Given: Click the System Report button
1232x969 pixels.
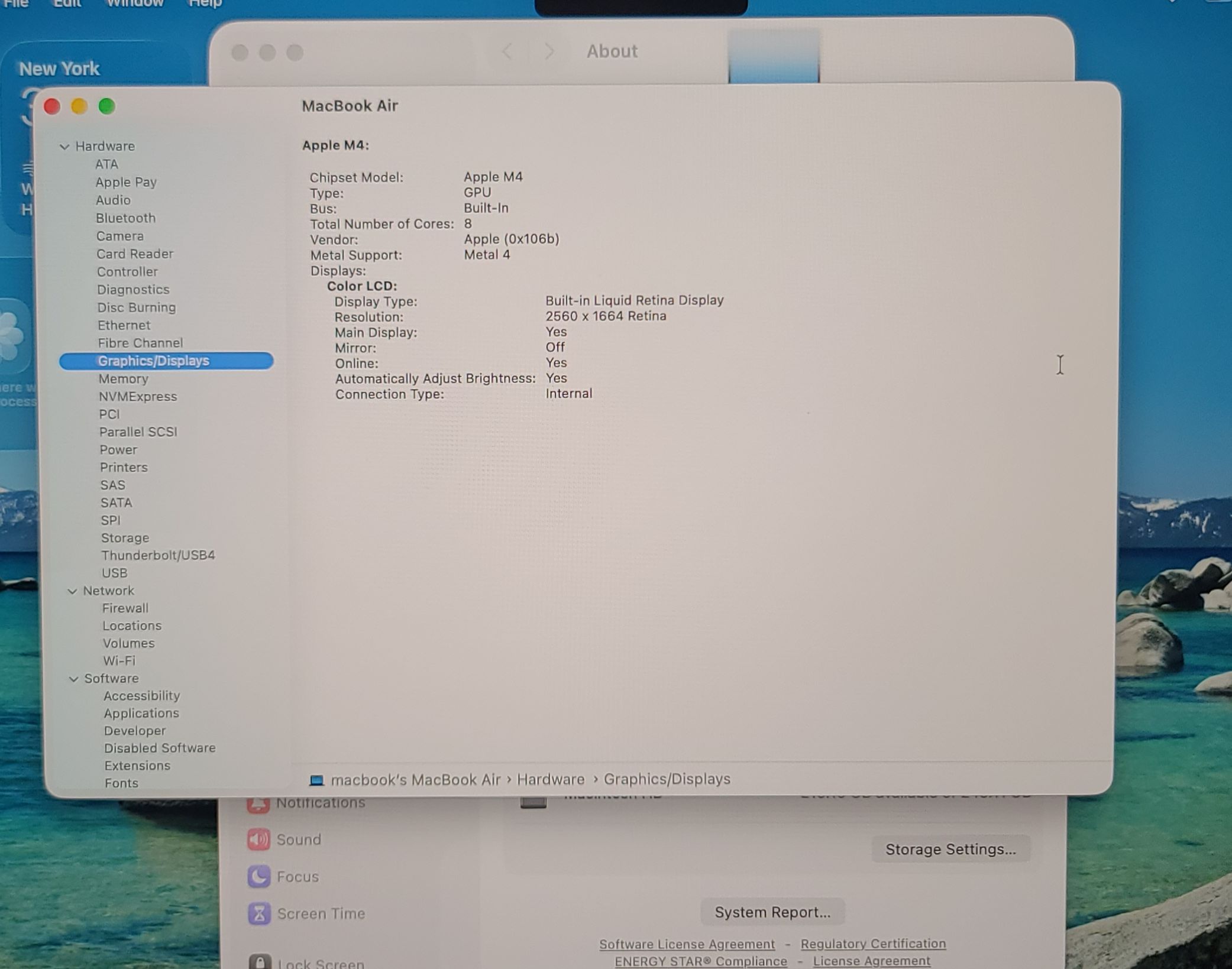Looking at the screenshot, I should coord(772,912).
